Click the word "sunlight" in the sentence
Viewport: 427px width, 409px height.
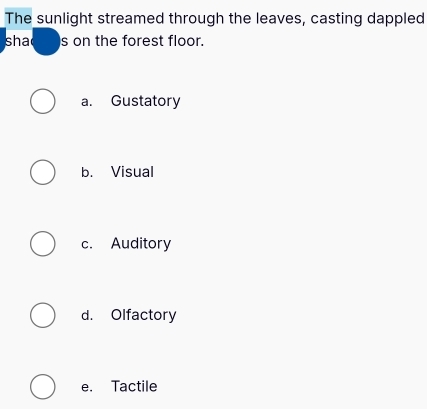pos(65,19)
